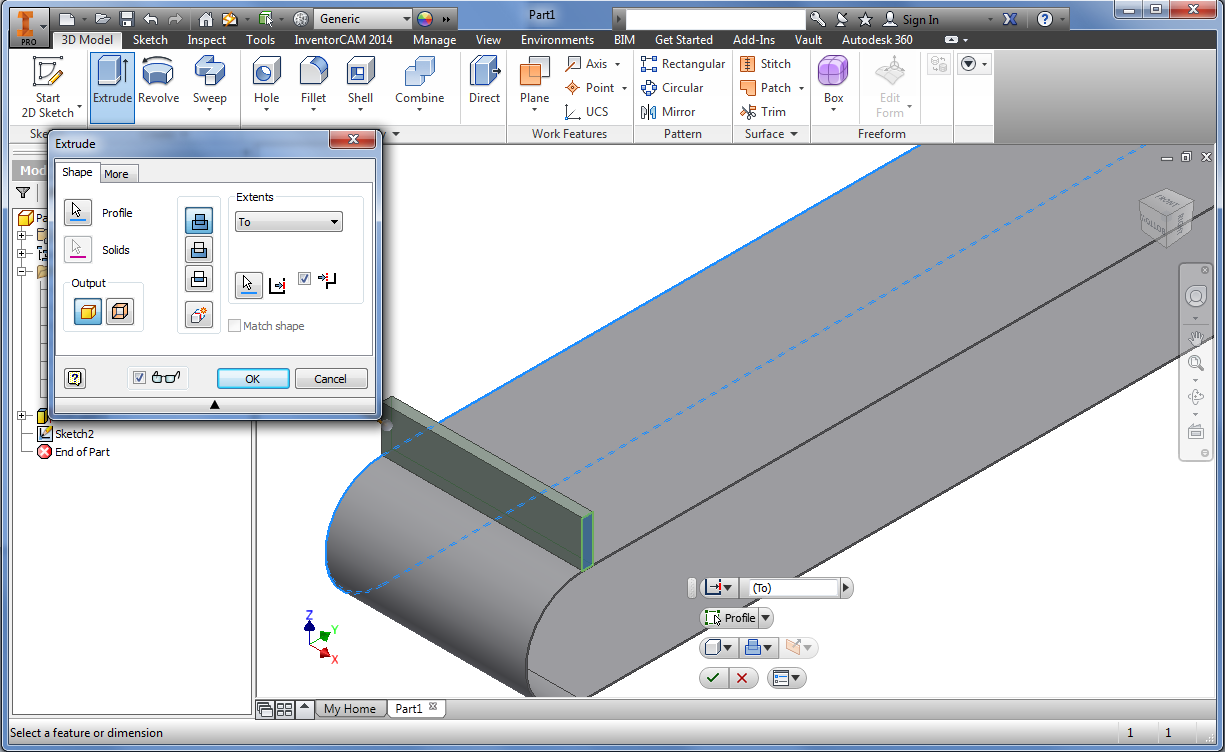
Task: Click the Profile button on mini-toolbar
Action: click(730, 618)
